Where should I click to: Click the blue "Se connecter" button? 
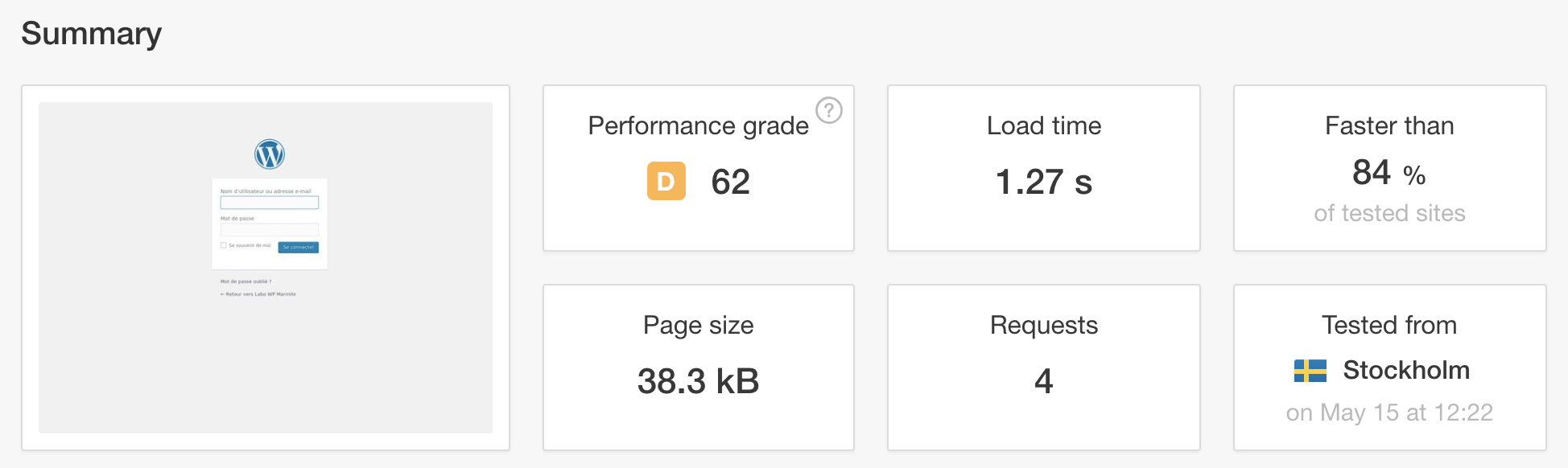(x=298, y=248)
